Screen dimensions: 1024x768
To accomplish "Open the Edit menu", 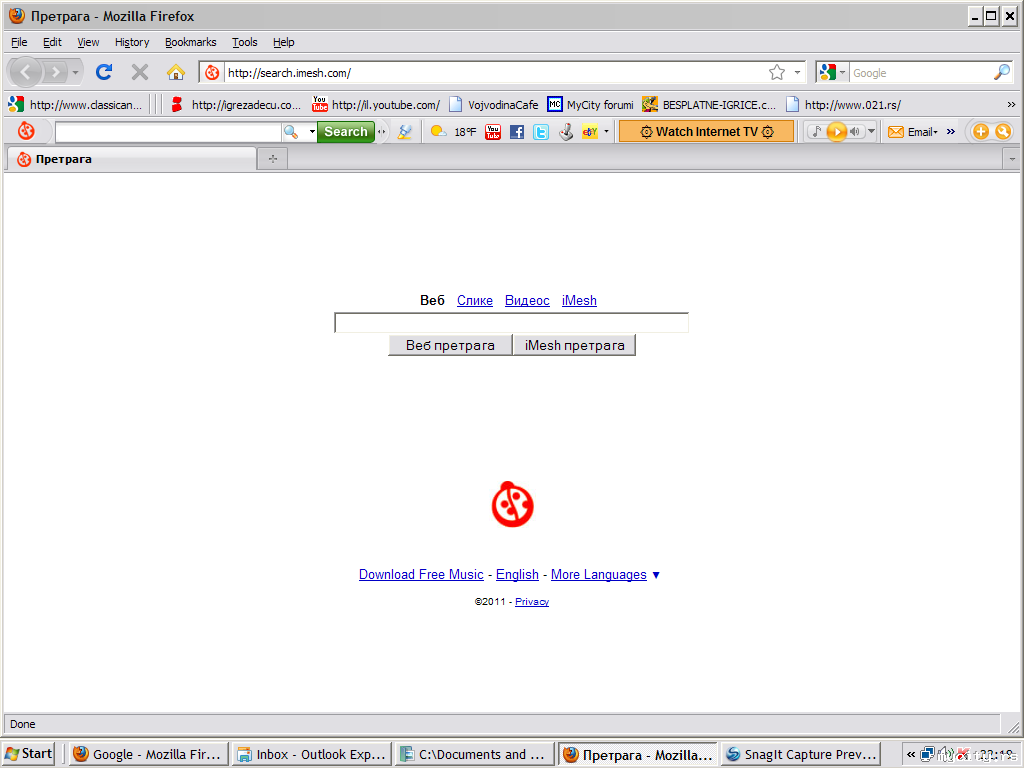I will pyautogui.click(x=52, y=42).
